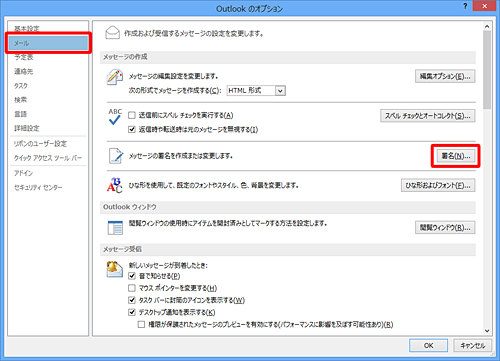Confirm settings with the OK button
500x361 pixels.
click(x=428, y=345)
